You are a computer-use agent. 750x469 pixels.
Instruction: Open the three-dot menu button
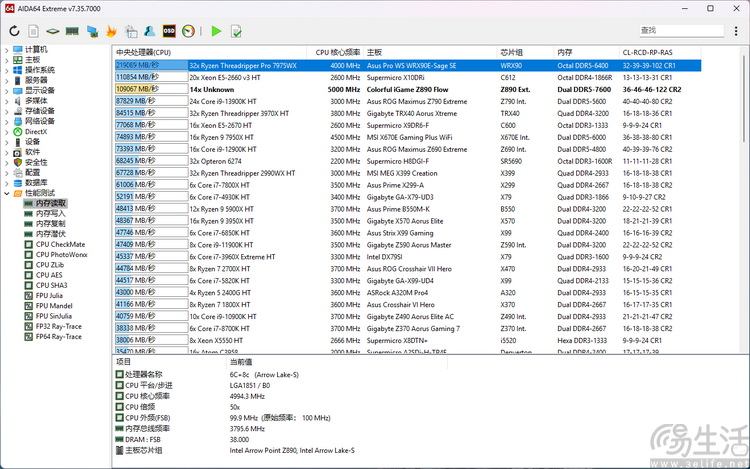[x=736, y=31]
